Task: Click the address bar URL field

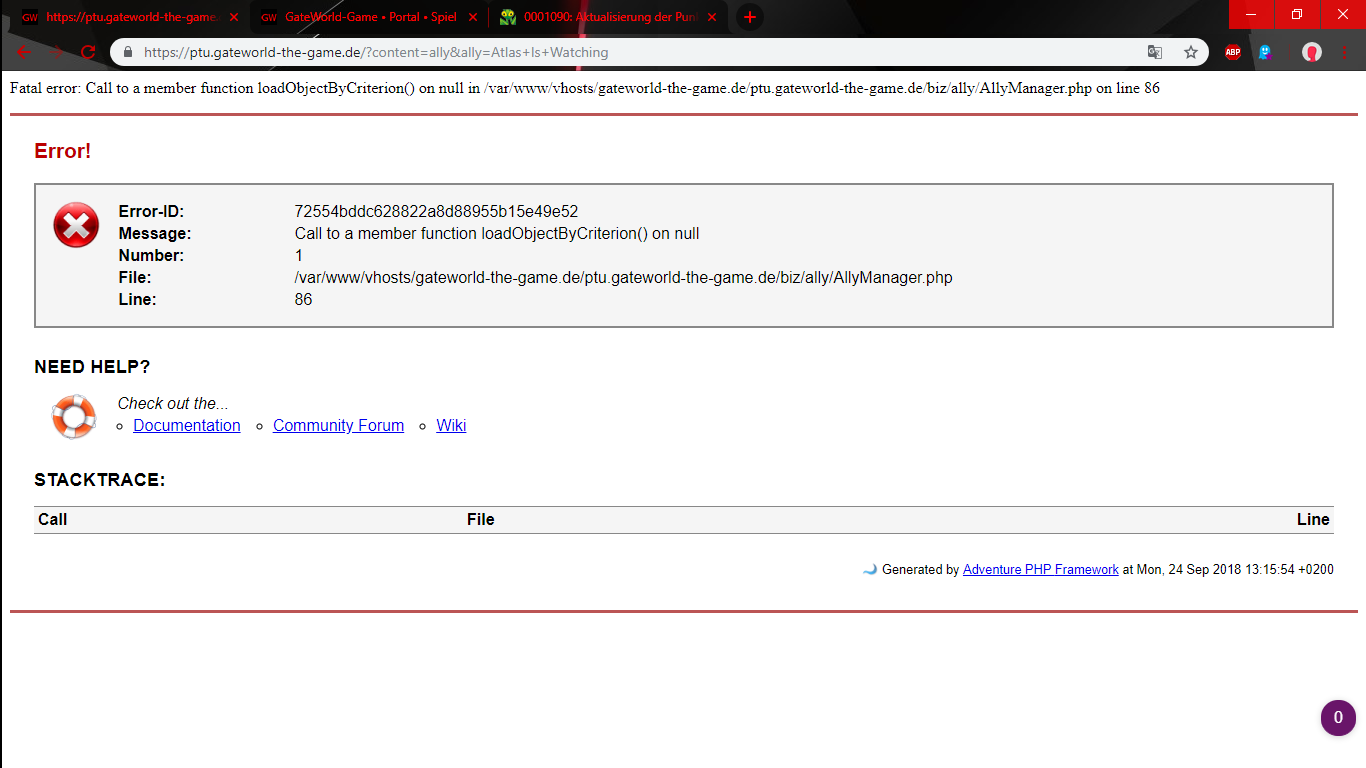Action: (x=640, y=53)
